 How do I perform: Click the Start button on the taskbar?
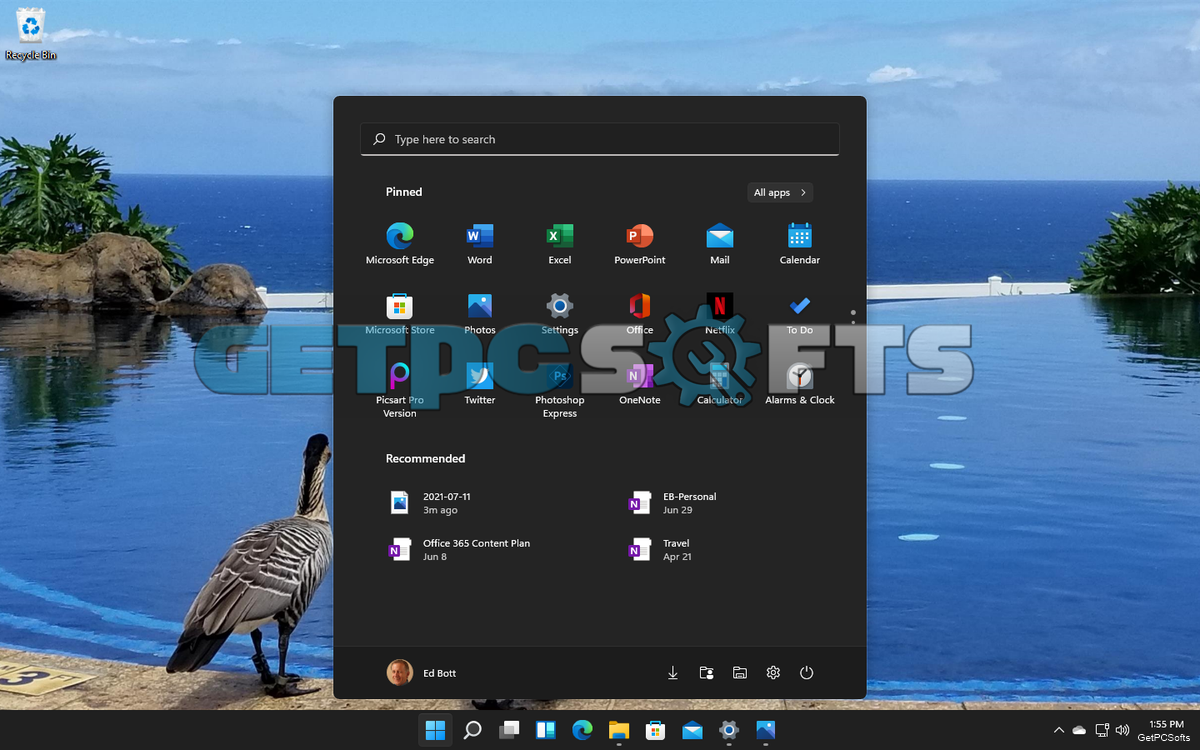point(435,730)
